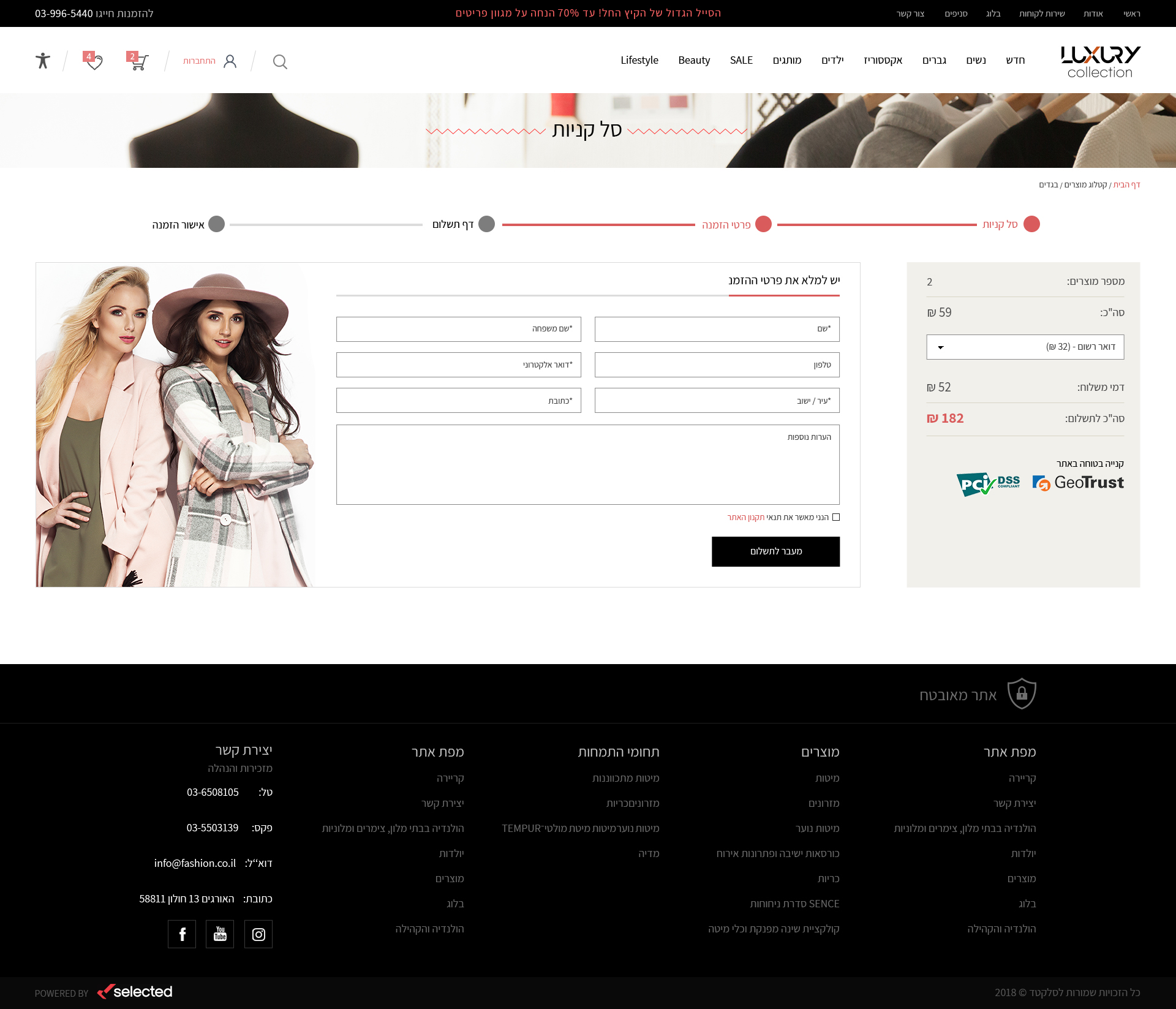Expand the registered mail shipping dropdown
This screenshot has height=1009, width=1176.
coord(1025,347)
